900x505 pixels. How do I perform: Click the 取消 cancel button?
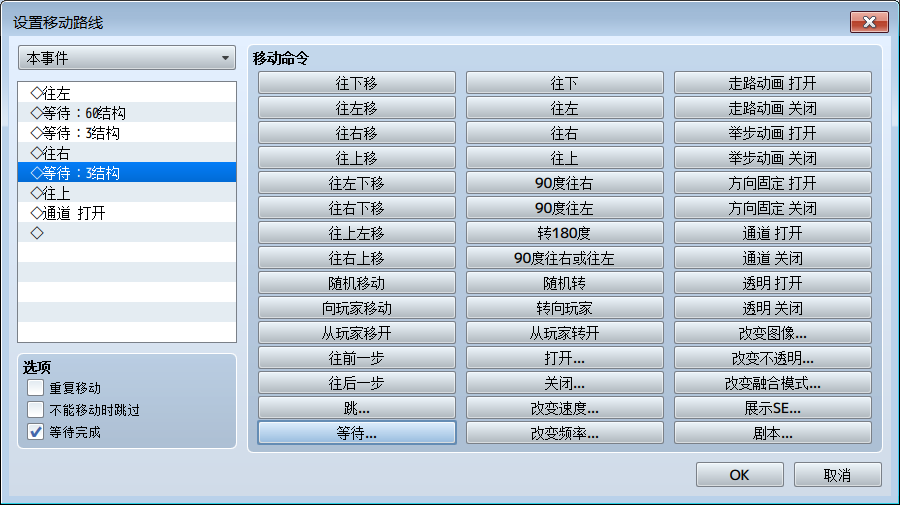[837, 475]
